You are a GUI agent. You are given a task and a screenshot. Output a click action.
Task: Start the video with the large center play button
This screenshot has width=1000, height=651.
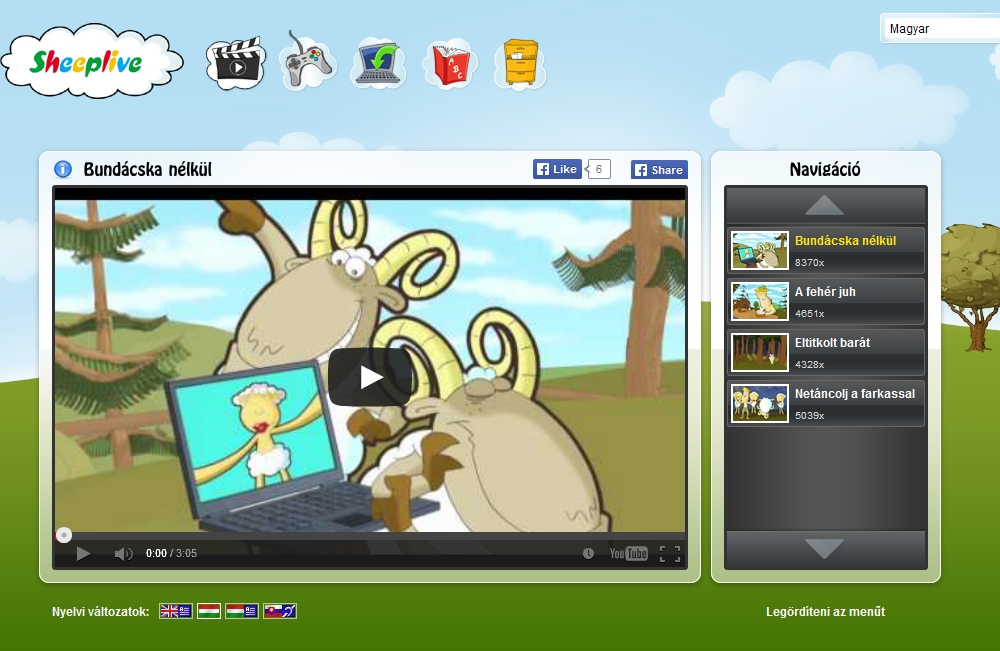[x=370, y=377]
